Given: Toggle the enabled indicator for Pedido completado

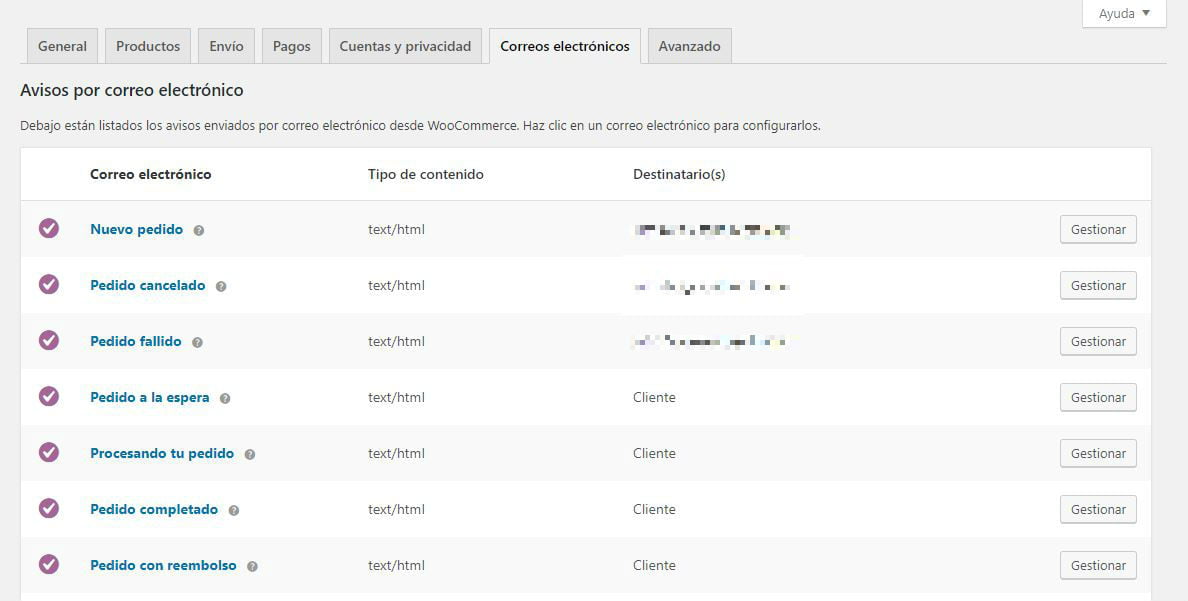Looking at the screenshot, I should pos(49,509).
